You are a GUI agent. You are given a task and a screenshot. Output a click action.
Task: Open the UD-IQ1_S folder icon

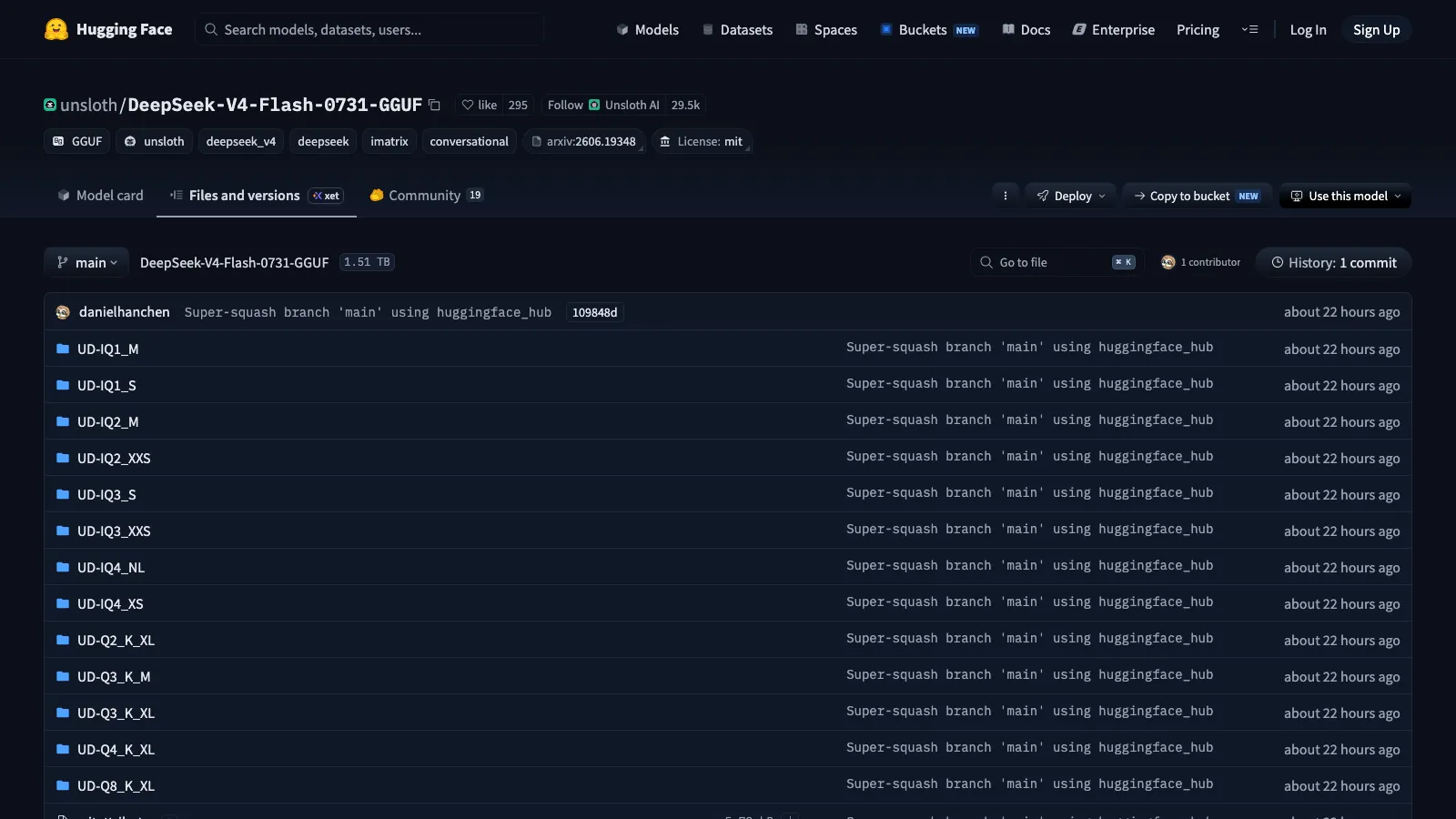pyautogui.click(x=63, y=385)
